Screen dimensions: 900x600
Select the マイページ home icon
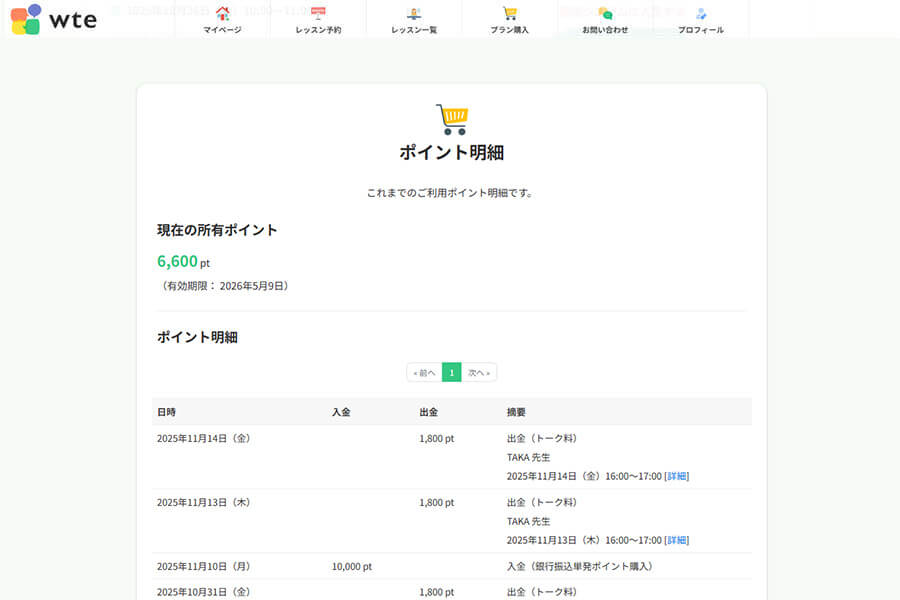click(222, 12)
